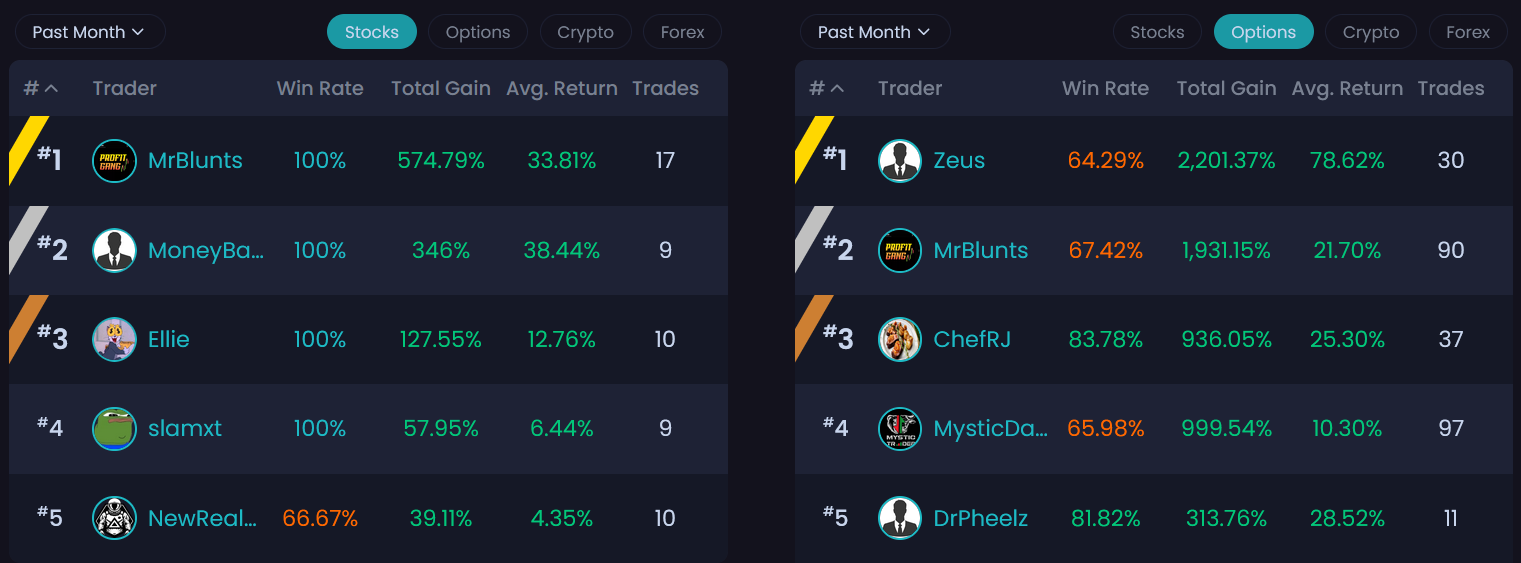Click ChefRJ's food avatar
The image size is (1521, 563).
click(899, 340)
